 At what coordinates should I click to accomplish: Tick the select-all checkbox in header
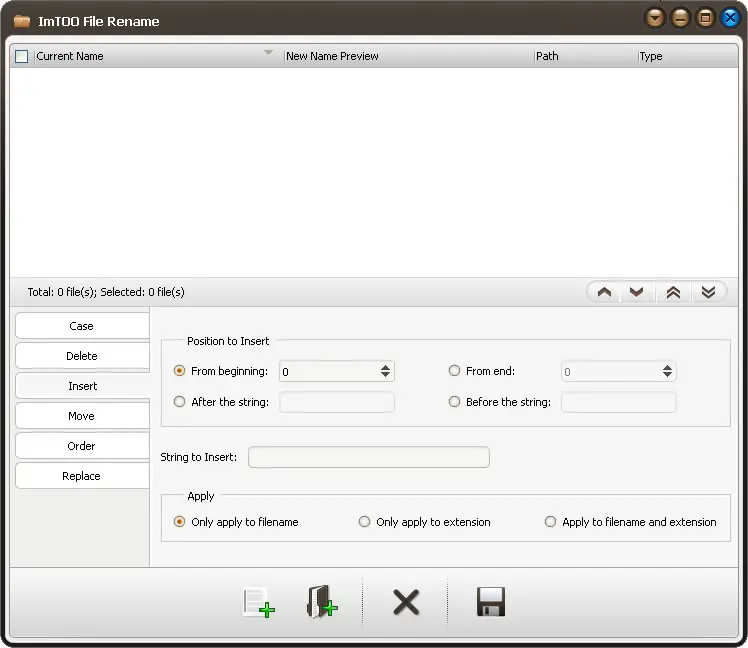click(21, 56)
